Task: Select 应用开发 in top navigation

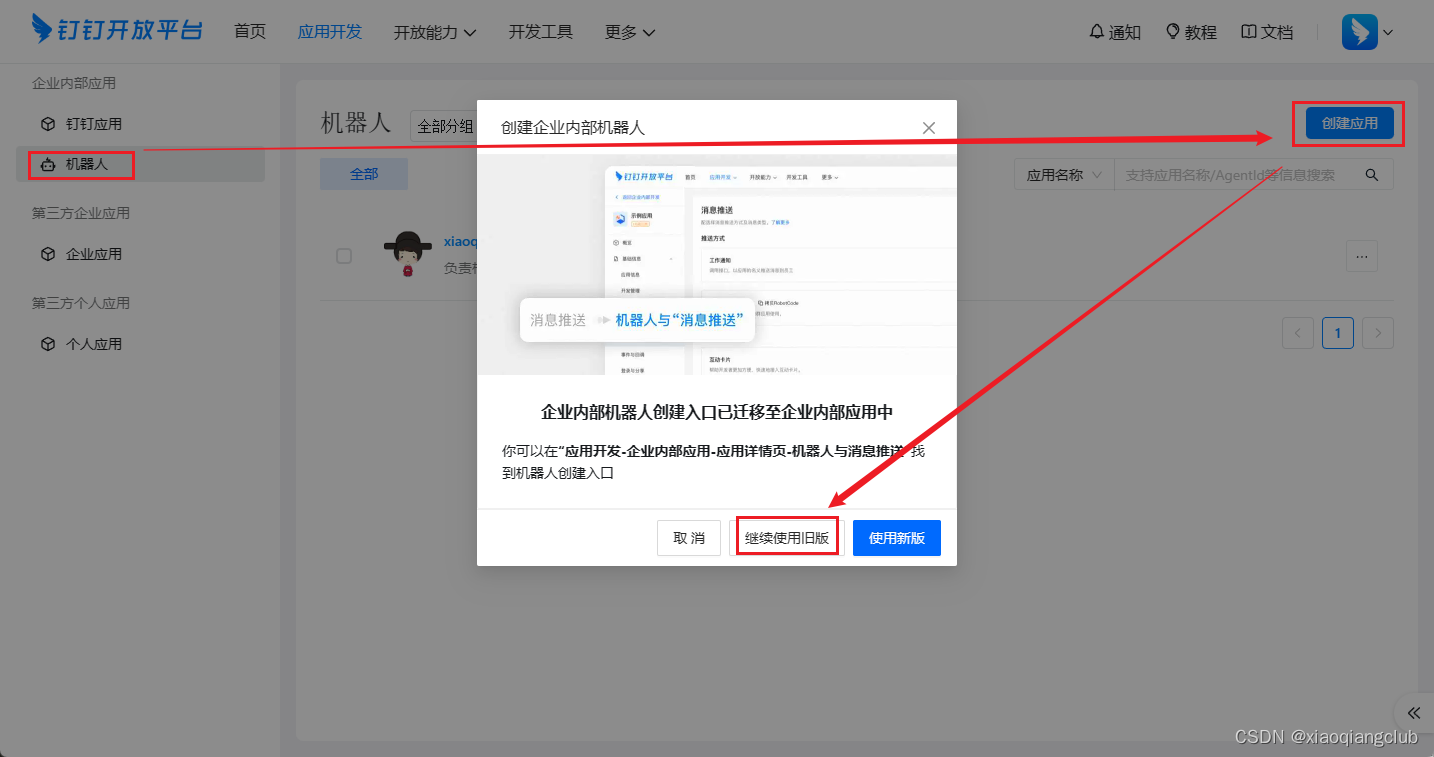Action: 330,32
